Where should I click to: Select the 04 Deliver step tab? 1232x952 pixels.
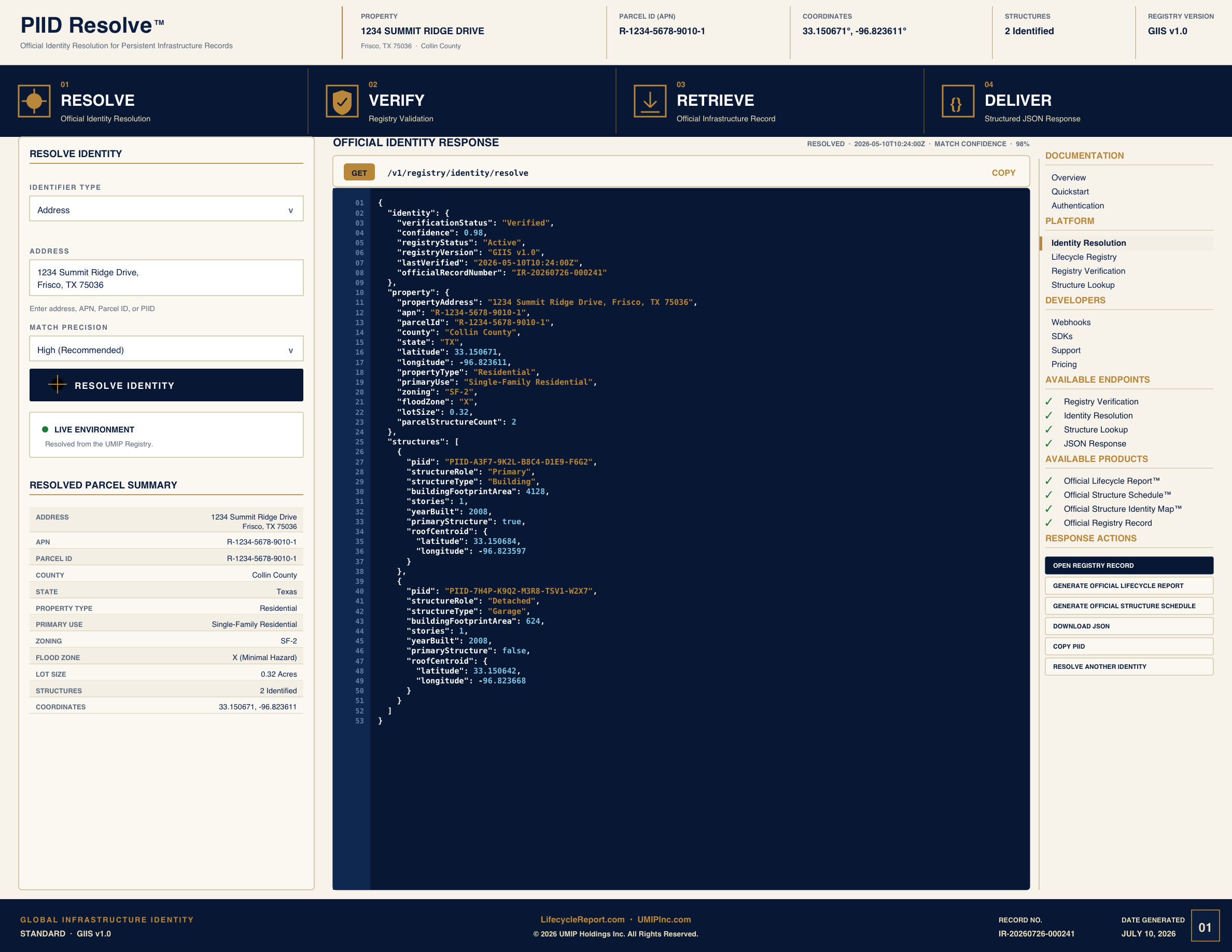pyautogui.click(x=1078, y=101)
